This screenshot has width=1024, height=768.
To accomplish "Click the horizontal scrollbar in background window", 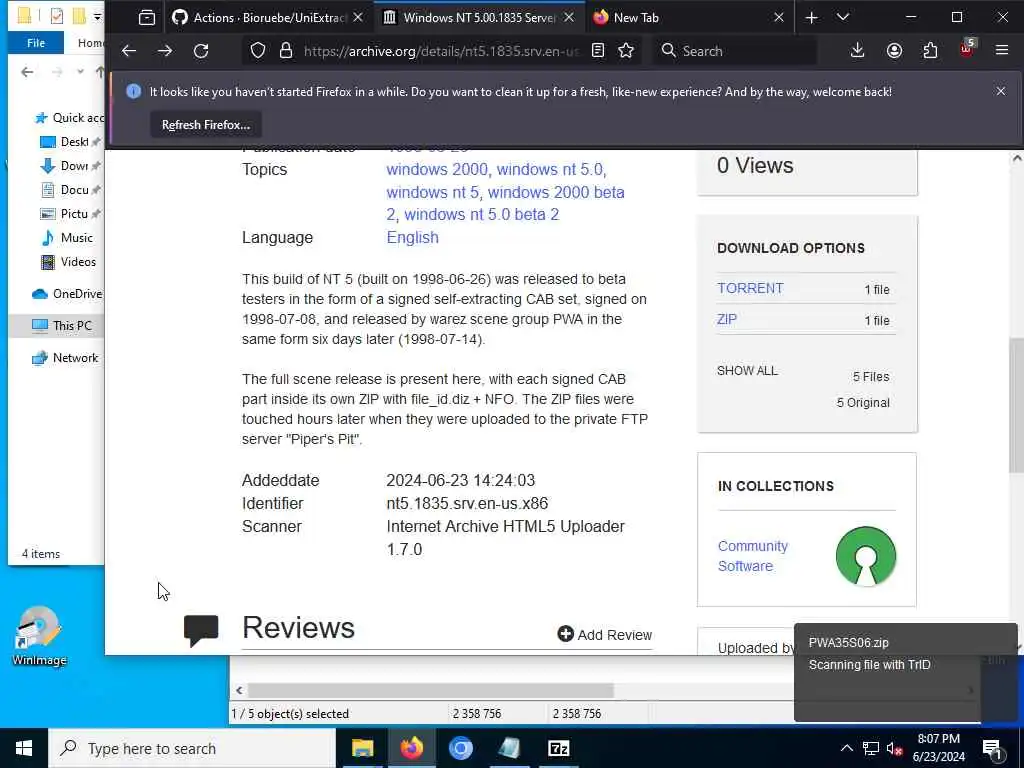I will (431, 690).
